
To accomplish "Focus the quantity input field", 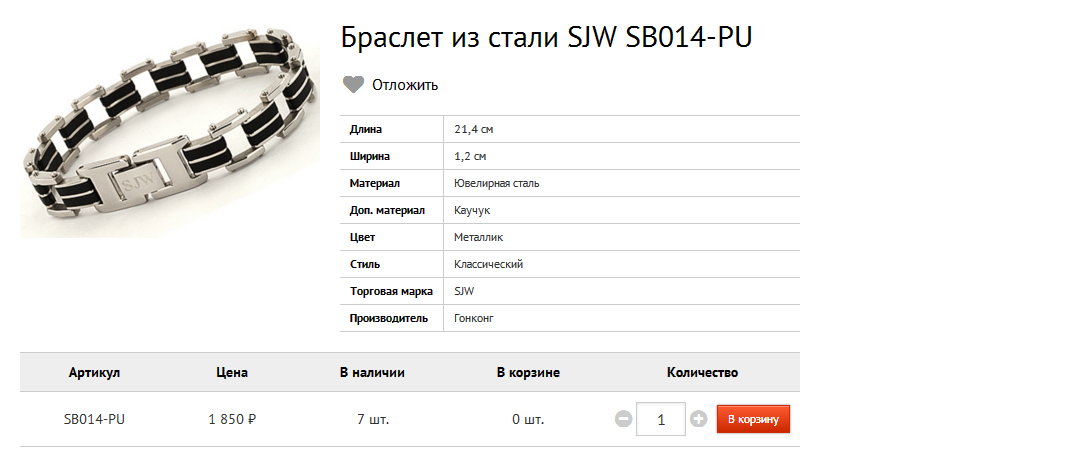I will [x=661, y=419].
